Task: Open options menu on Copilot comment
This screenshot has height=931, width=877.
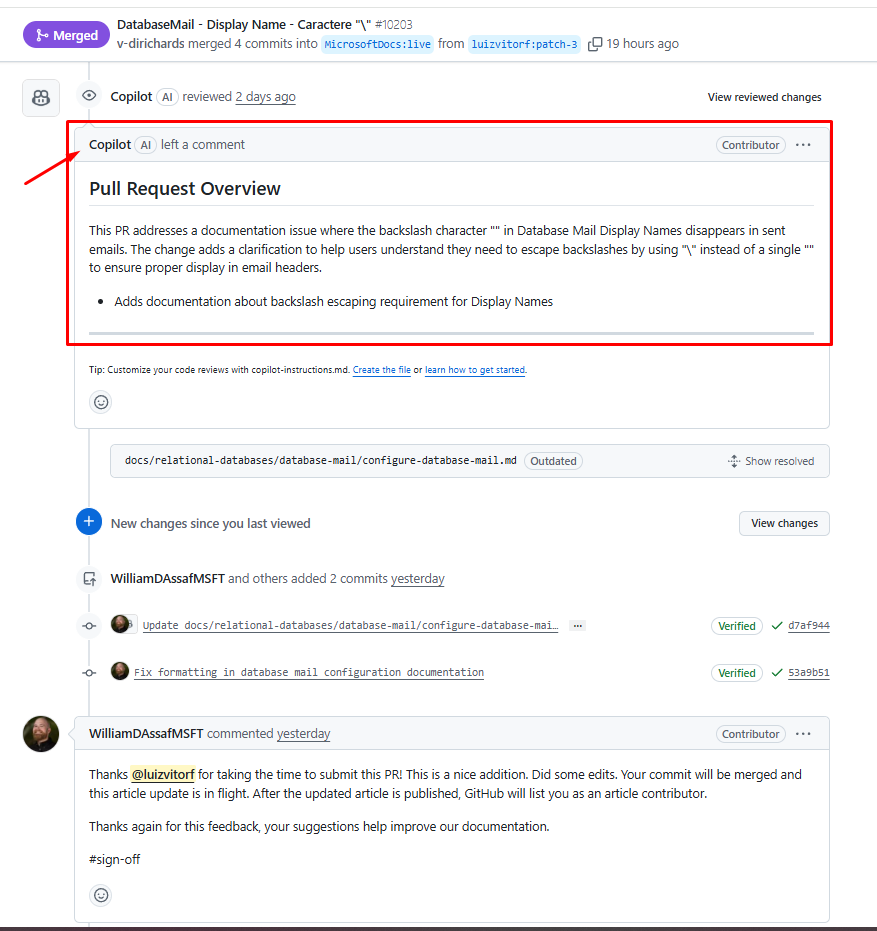Action: point(803,145)
